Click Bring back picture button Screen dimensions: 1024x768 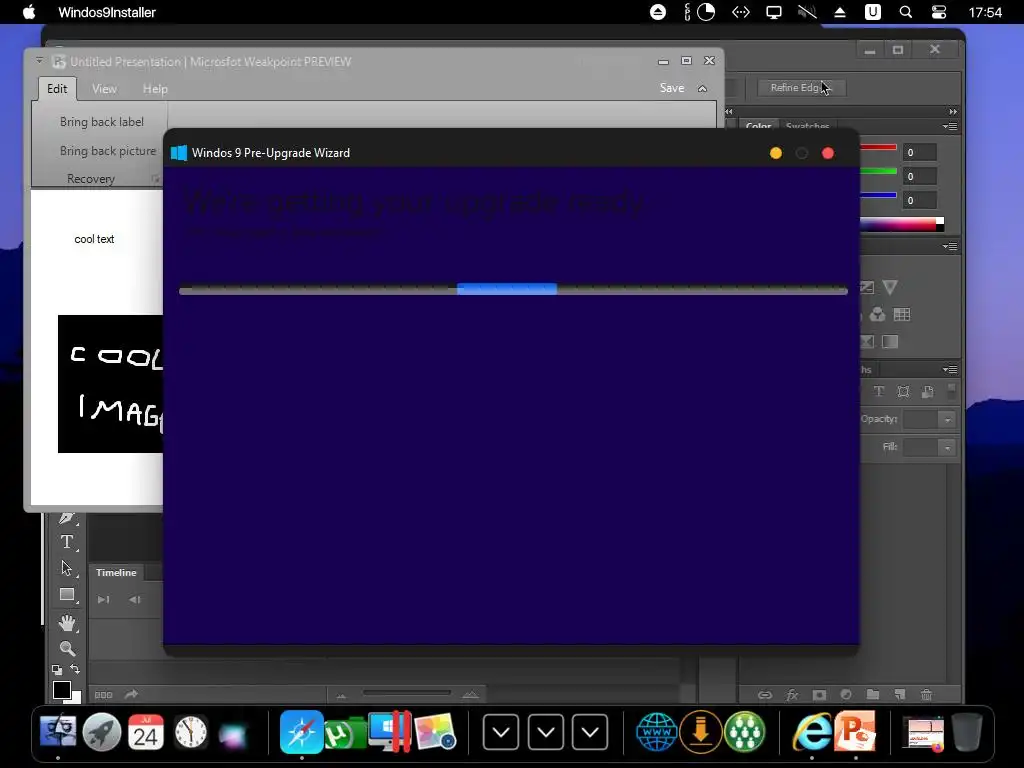click(x=108, y=151)
